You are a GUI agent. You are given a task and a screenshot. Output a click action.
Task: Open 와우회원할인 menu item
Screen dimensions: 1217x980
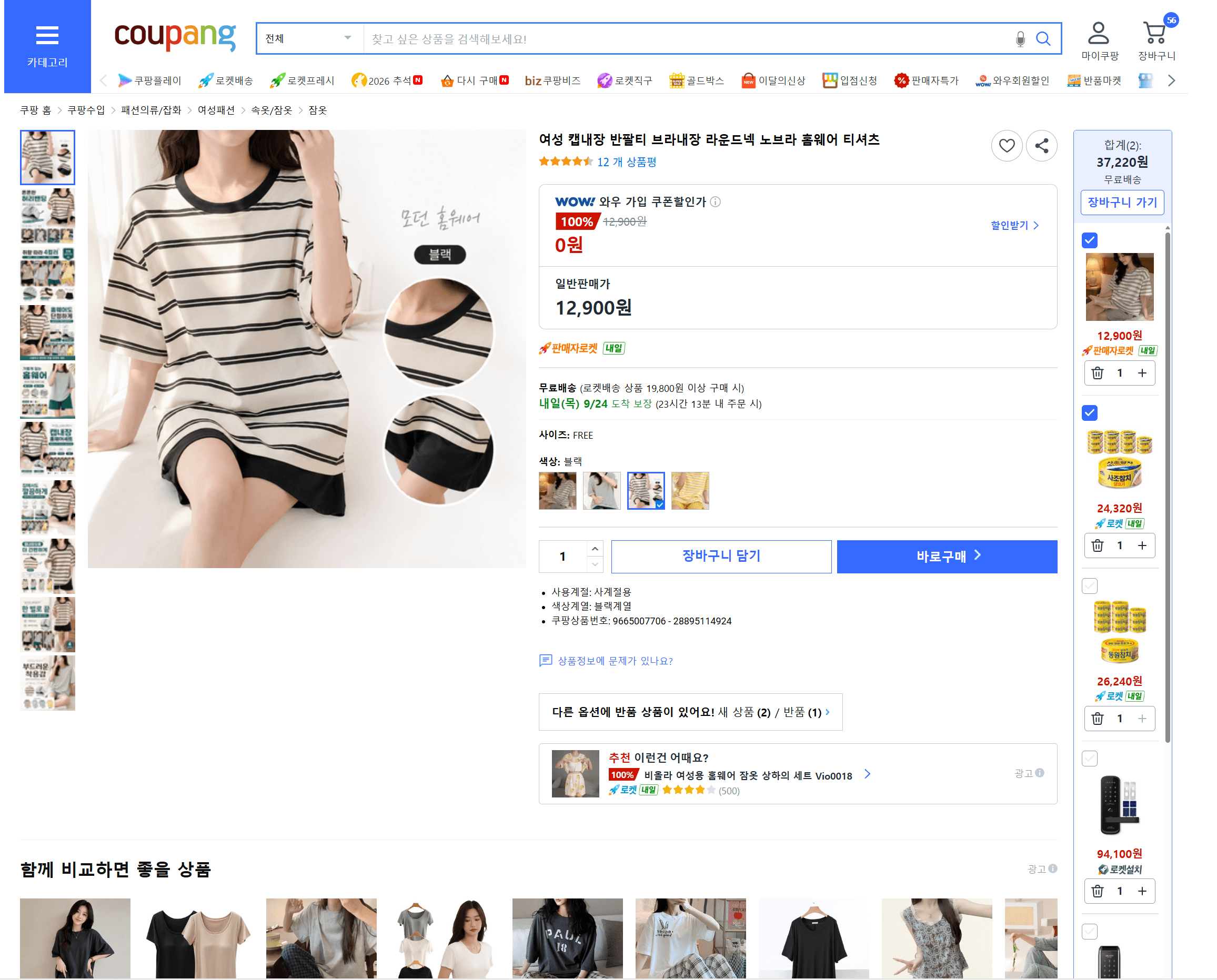pyautogui.click(x=1012, y=80)
